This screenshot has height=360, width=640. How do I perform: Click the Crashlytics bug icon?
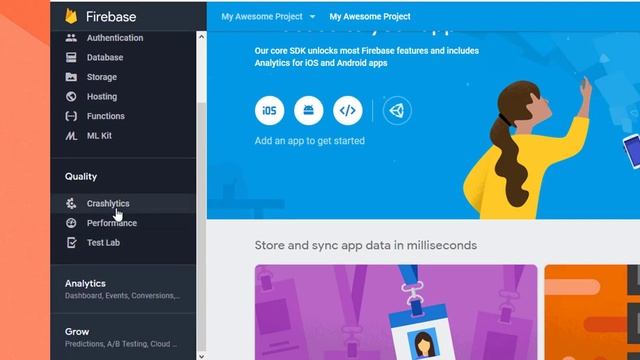(x=71, y=203)
